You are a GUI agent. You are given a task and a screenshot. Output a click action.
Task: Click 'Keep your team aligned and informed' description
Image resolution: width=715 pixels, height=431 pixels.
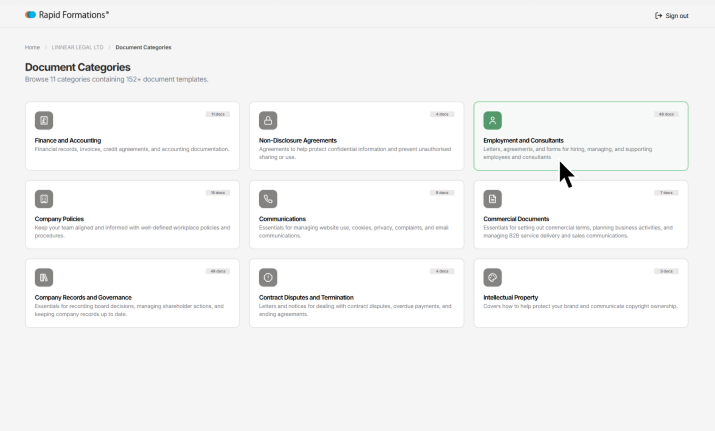132,231
